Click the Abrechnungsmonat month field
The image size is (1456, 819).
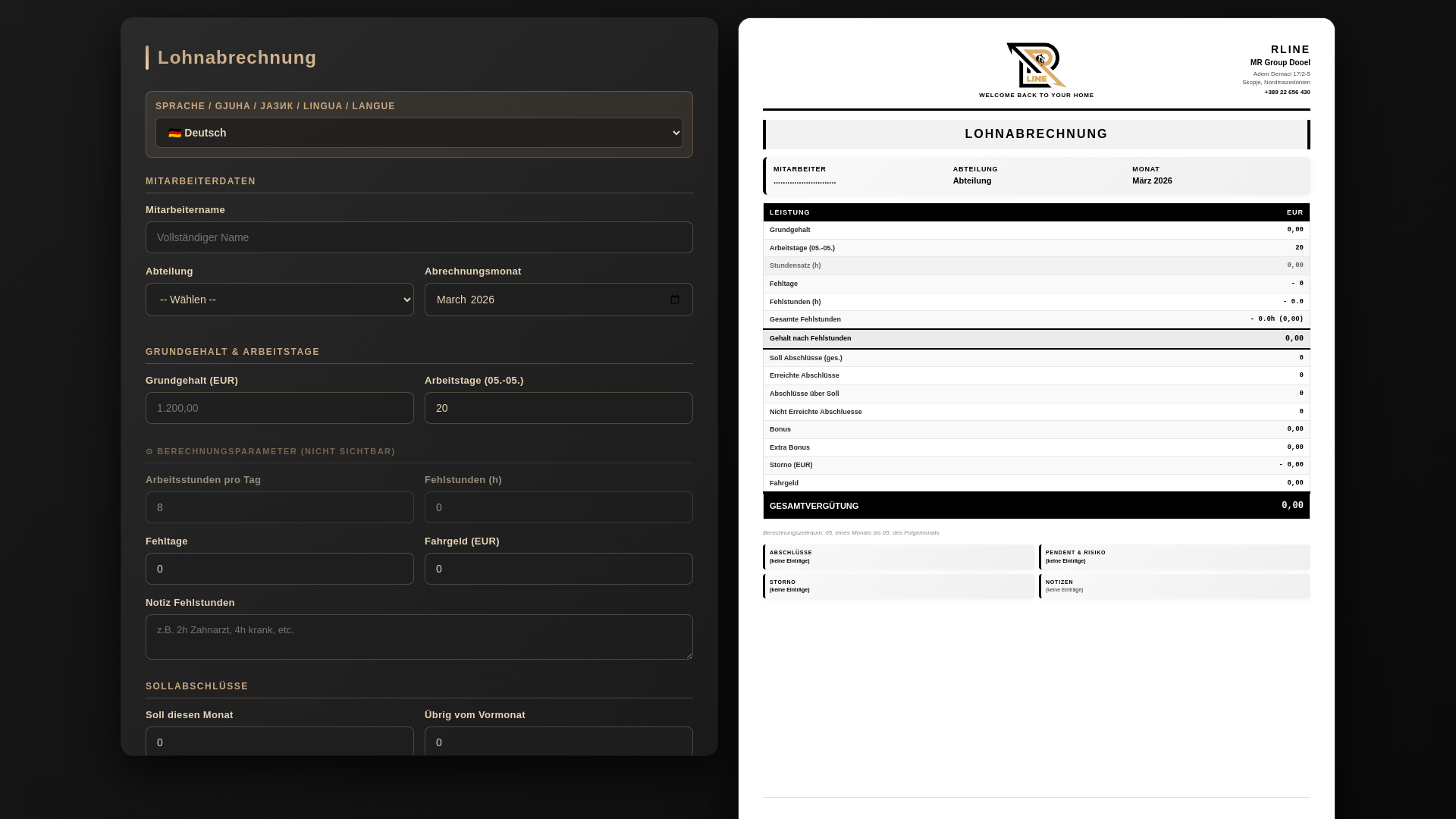point(559,300)
